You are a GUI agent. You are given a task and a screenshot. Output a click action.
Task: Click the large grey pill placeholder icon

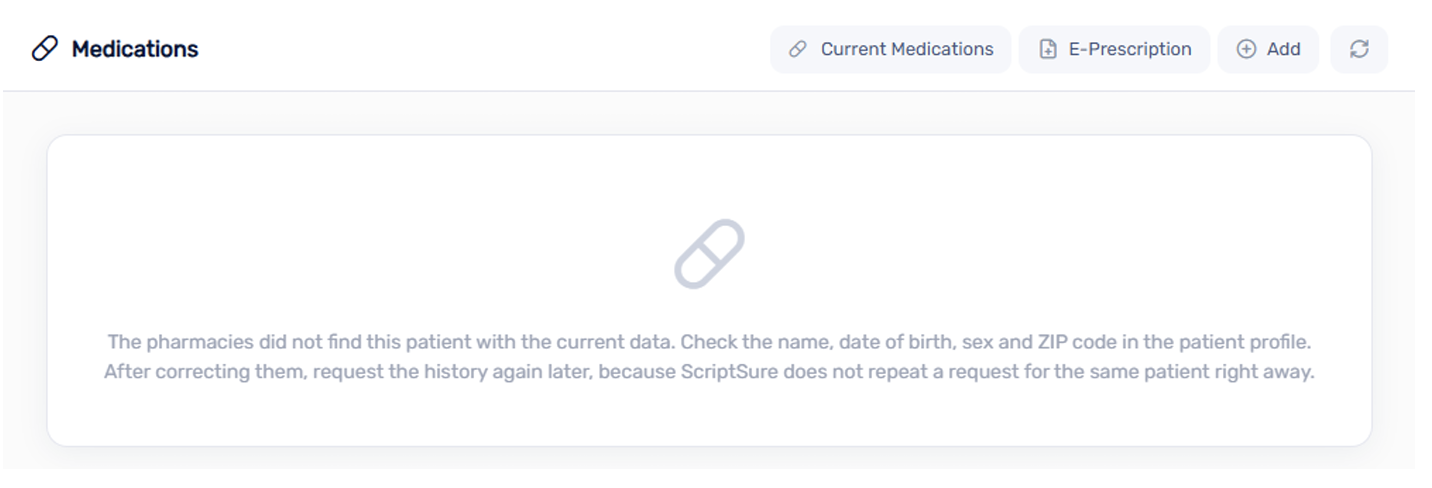(x=709, y=253)
